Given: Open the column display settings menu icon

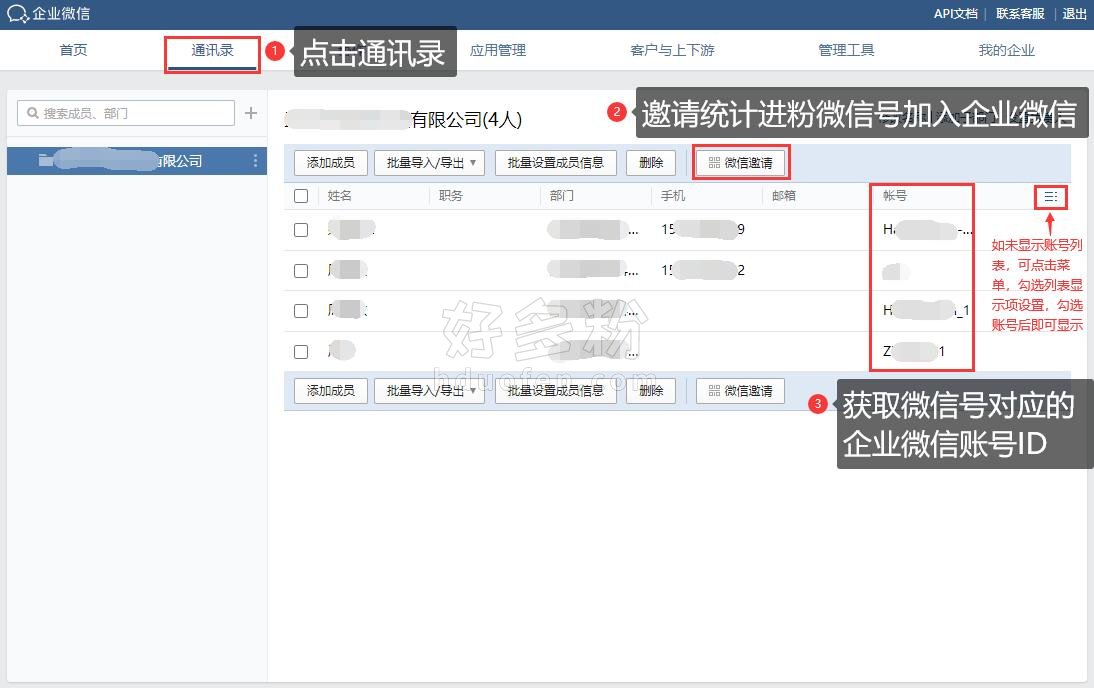Looking at the screenshot, I should click(1051, 197).
